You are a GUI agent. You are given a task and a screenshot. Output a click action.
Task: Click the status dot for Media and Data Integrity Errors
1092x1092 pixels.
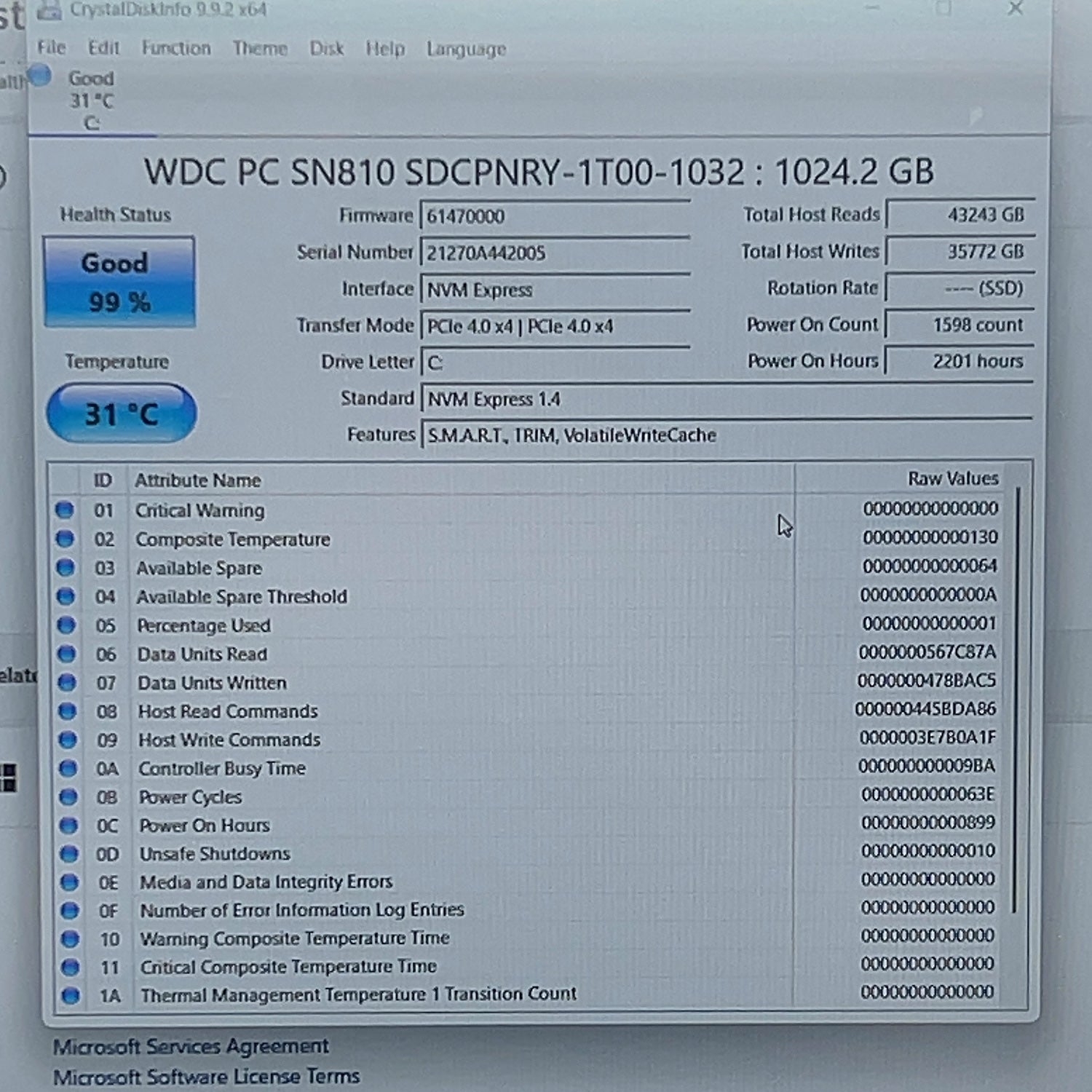(x=69, y=882)
